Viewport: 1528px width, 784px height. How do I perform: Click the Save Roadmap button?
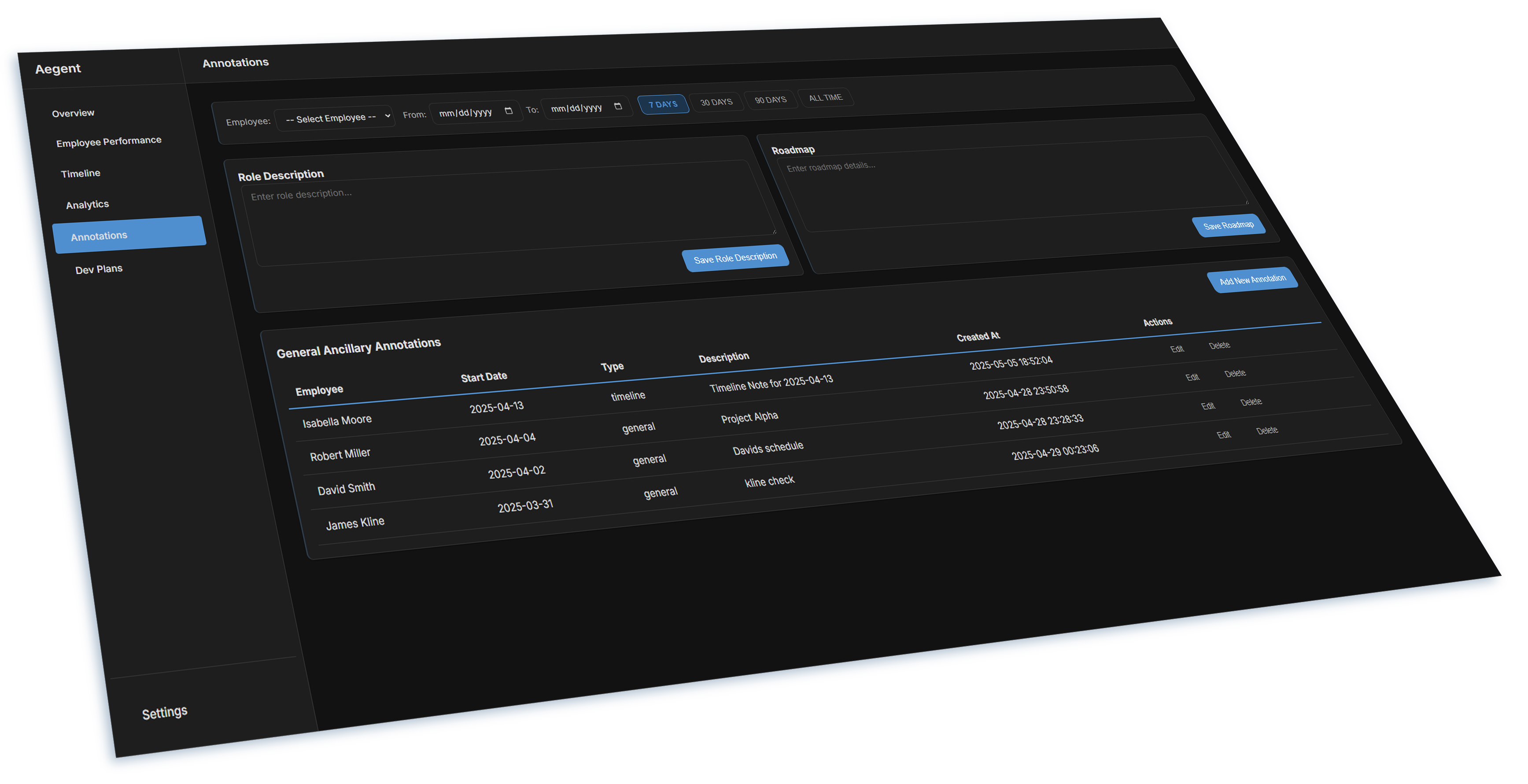[x=1229, y=225]
